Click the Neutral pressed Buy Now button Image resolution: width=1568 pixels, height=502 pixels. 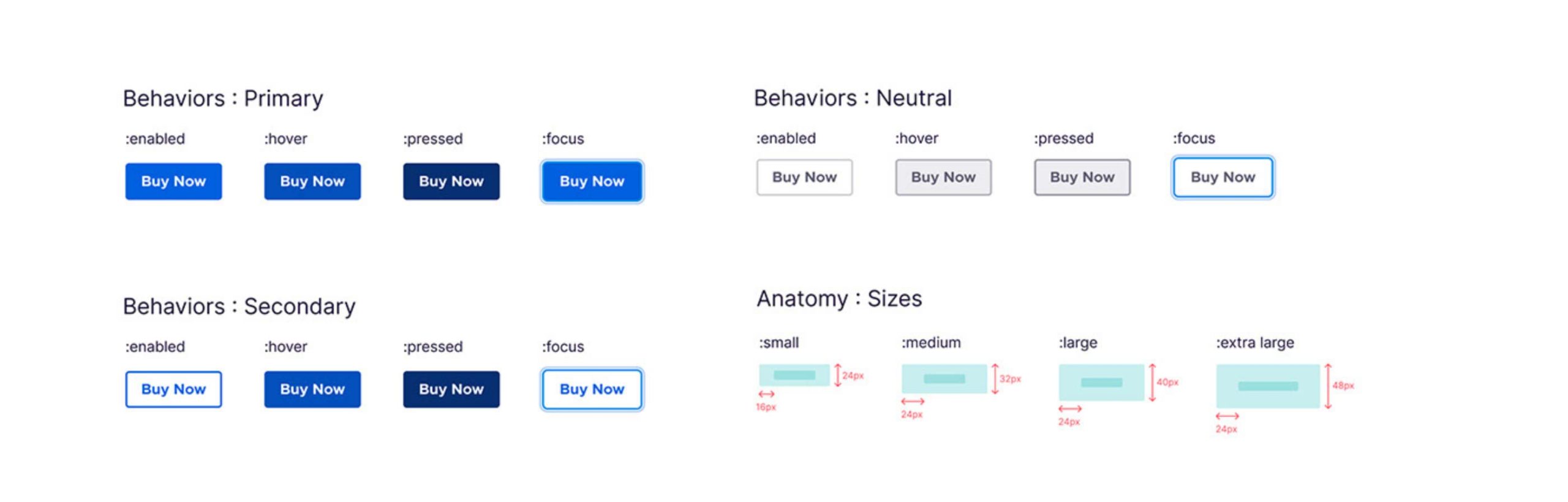tap(1082, 177)
